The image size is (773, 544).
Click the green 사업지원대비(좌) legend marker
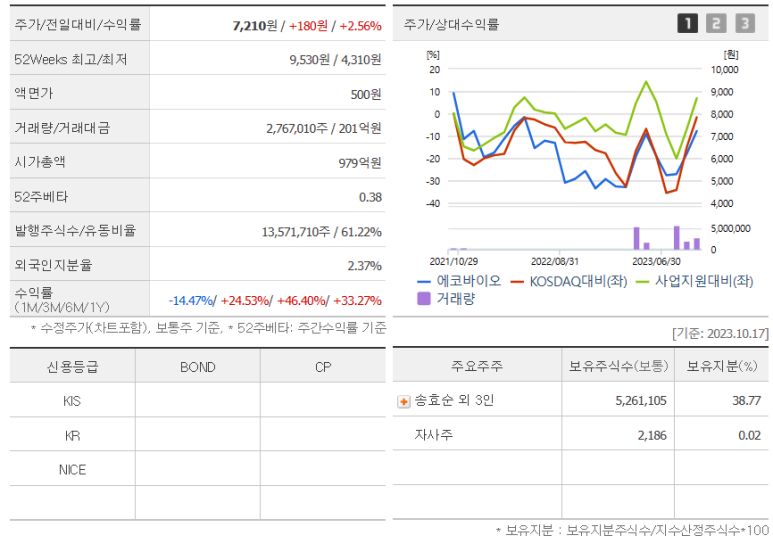coord(642,282)
